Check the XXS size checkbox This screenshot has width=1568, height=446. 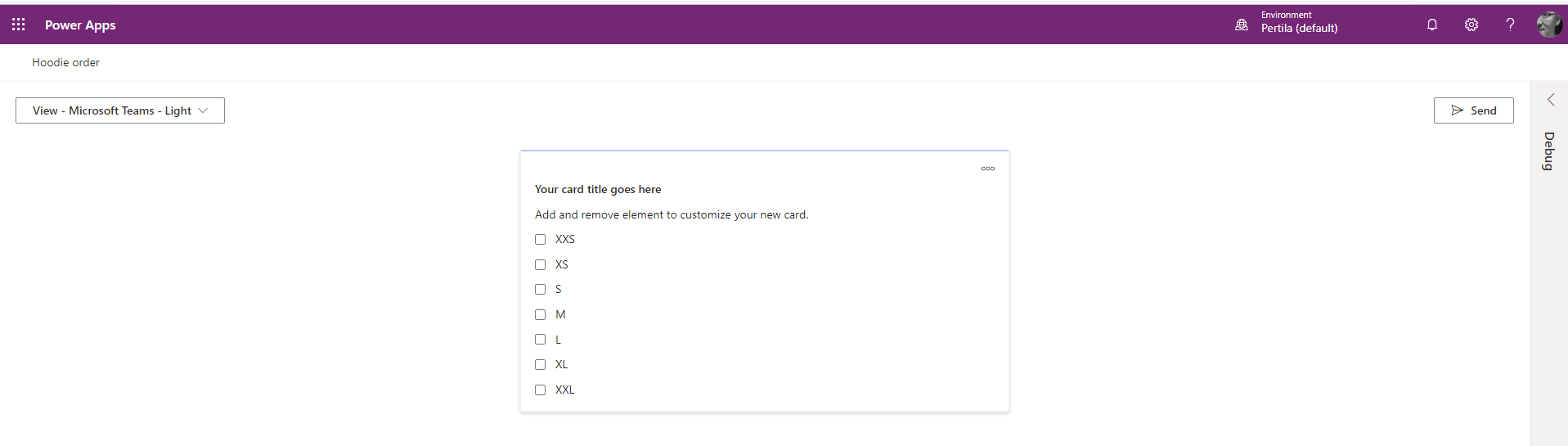coord(540,240)
